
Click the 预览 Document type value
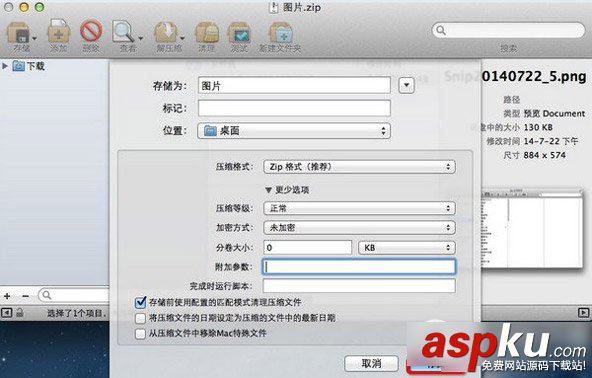[554, 113]
